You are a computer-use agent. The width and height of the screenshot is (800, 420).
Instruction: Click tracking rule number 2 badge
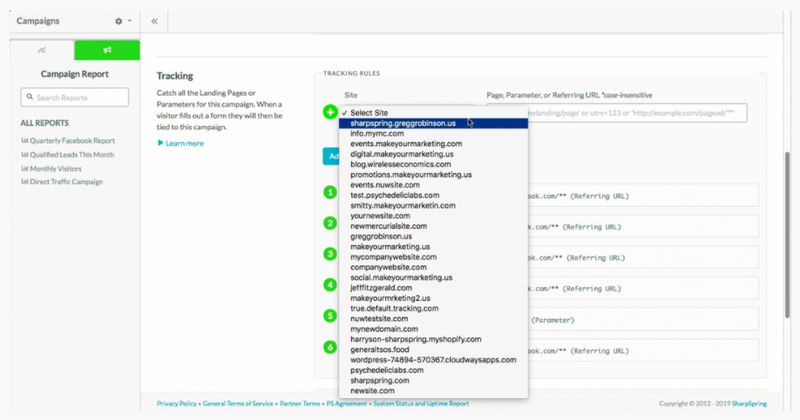(x=330, y=223)
